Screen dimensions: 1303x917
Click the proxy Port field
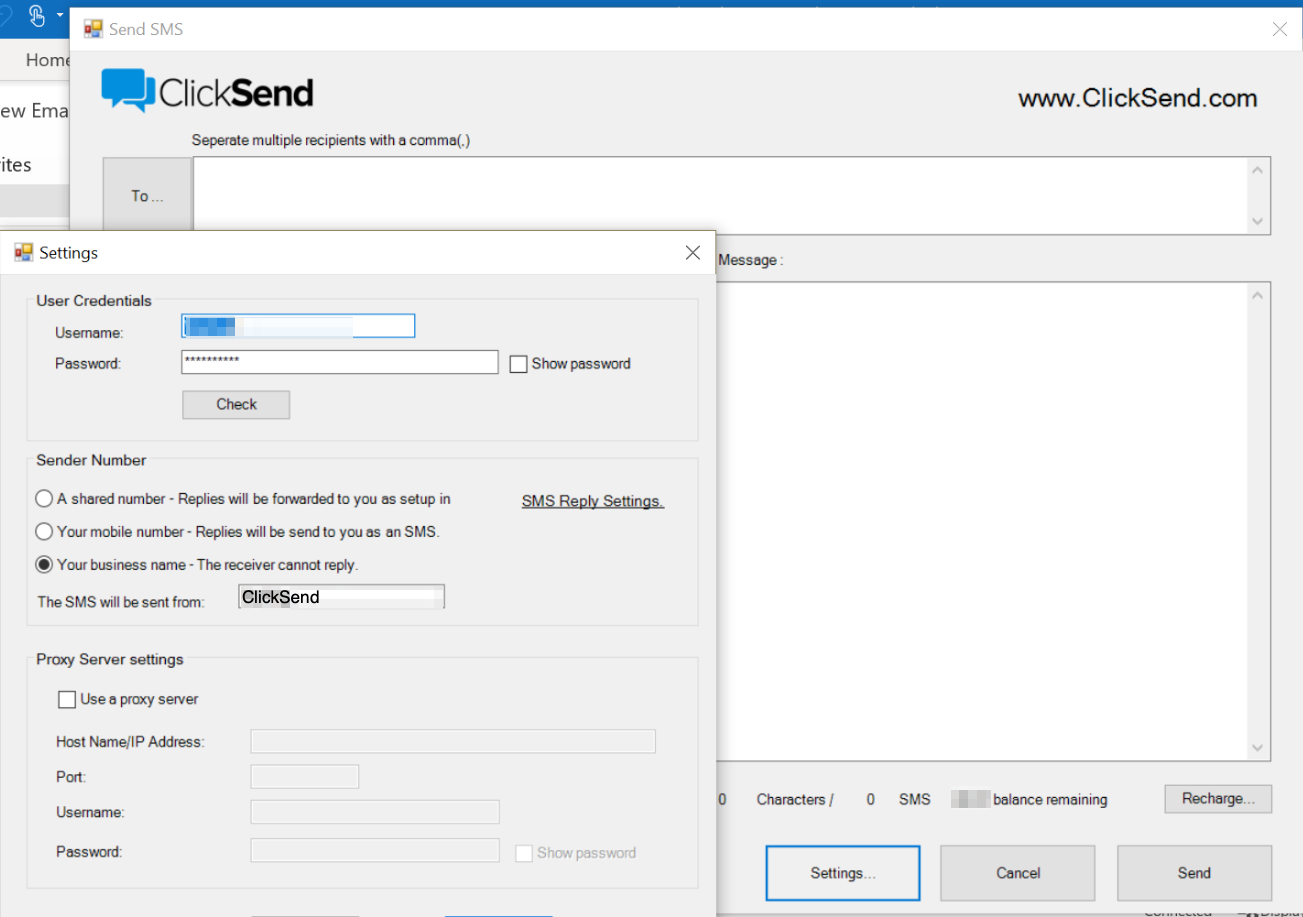(x=304, y=776)
